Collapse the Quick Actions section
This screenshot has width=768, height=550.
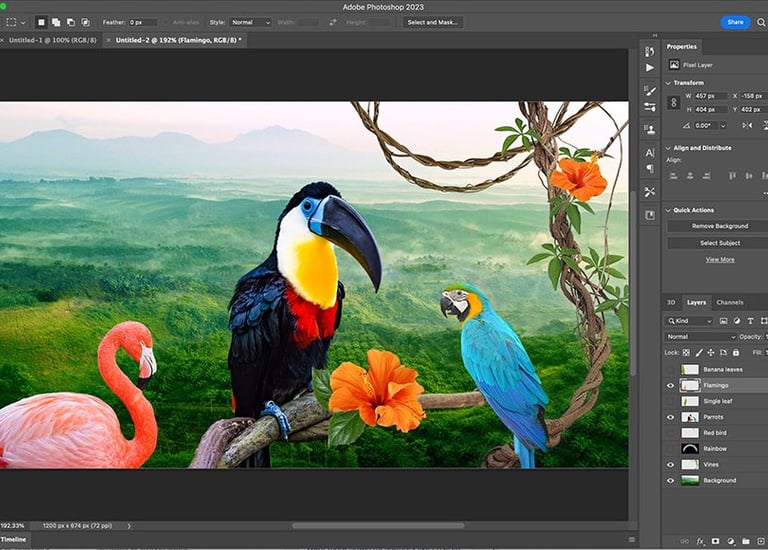click(668, 210)
